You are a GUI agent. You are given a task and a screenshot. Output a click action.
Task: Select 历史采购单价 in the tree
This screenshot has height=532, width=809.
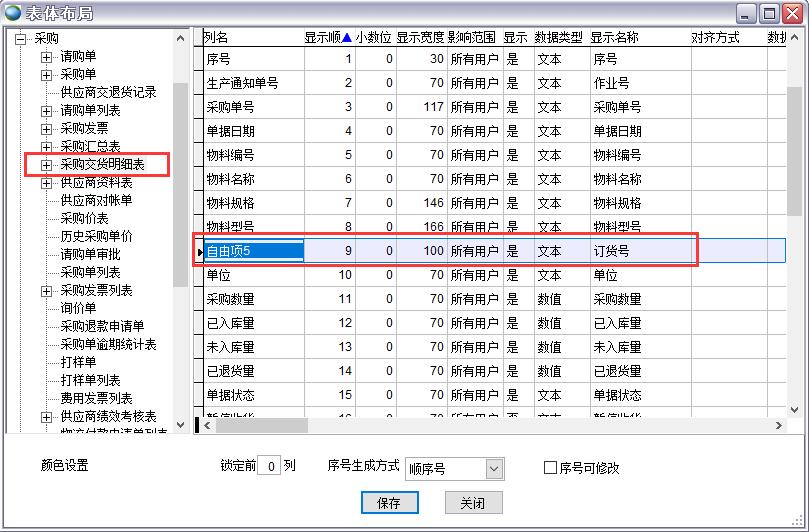coord(96,237)
